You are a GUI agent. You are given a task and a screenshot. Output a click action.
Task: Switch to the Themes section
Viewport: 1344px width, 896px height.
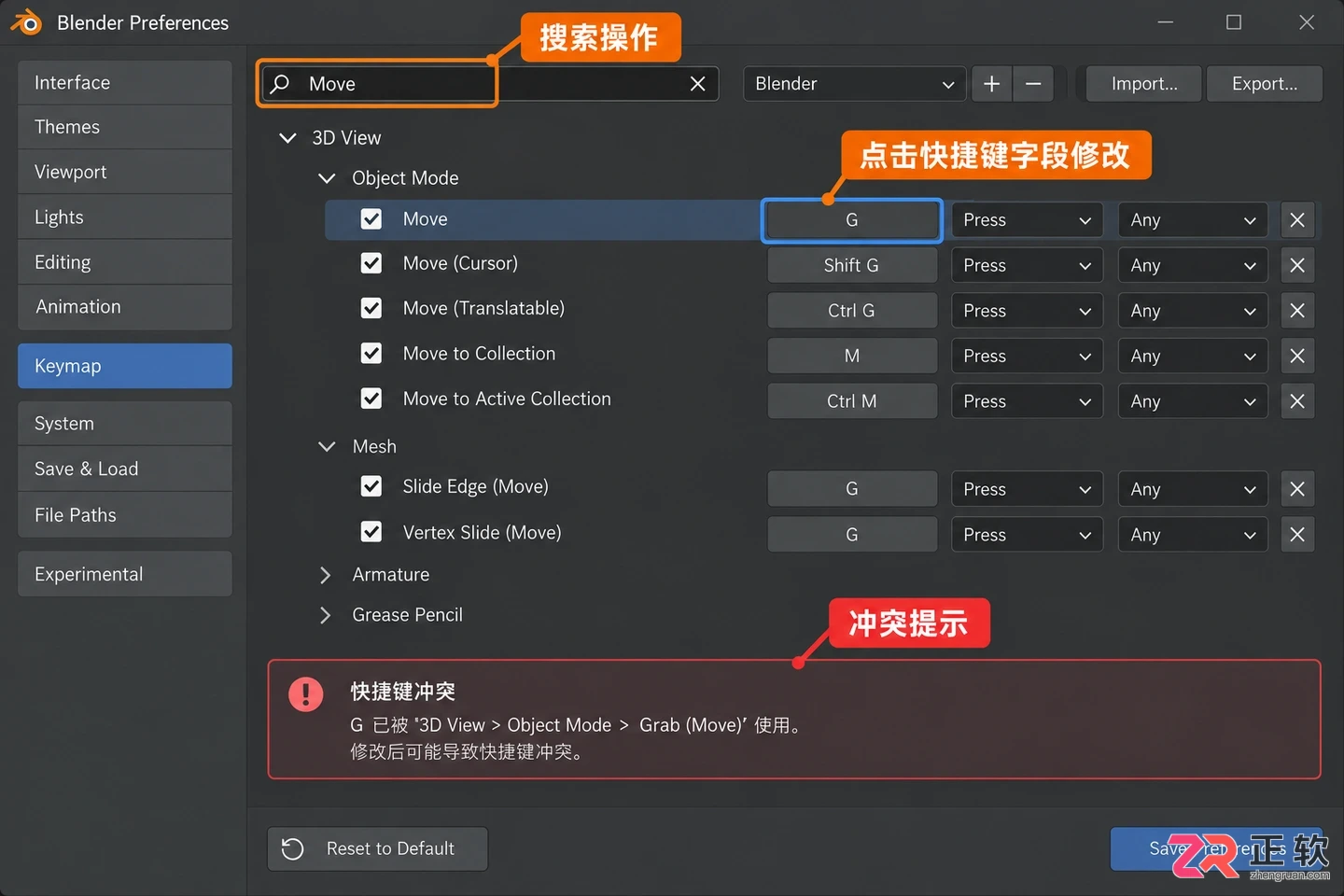click(x=125, y=127)
